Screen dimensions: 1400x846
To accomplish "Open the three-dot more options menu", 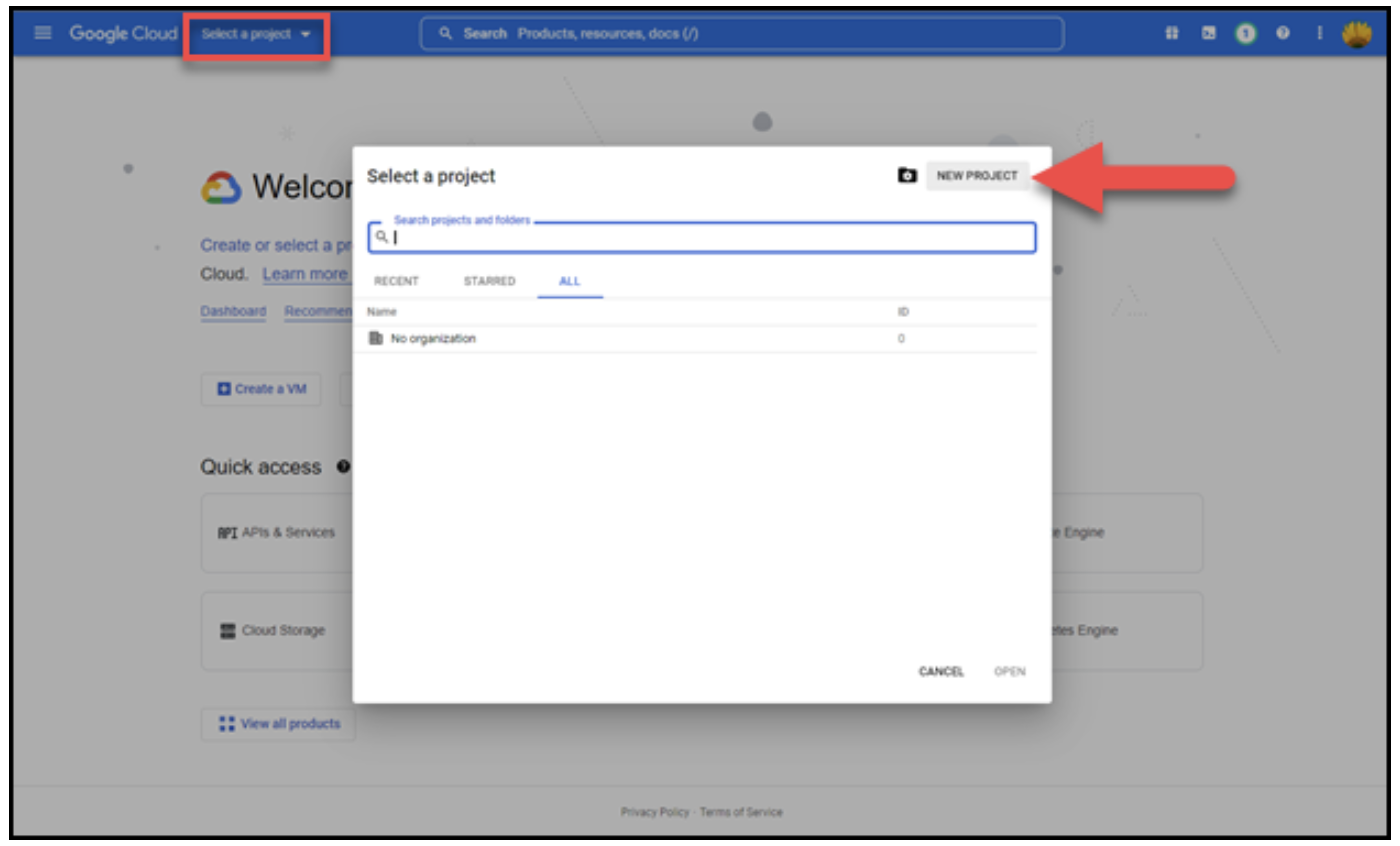I will (1319, 34).
